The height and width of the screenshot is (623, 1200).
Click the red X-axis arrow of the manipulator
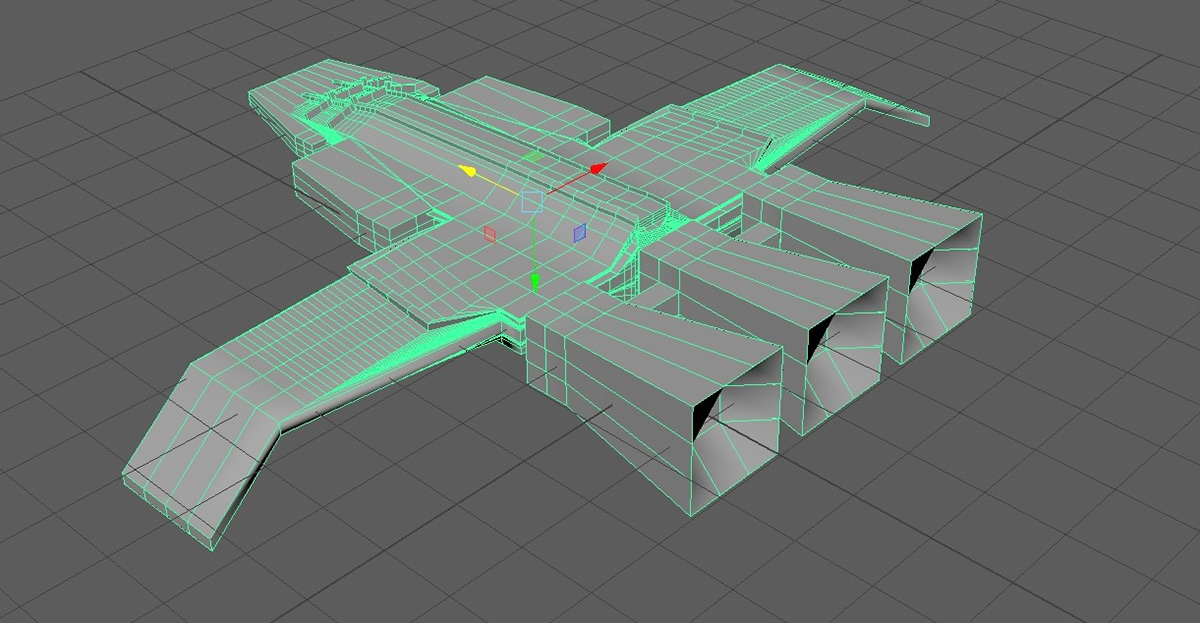coord(598,169)
